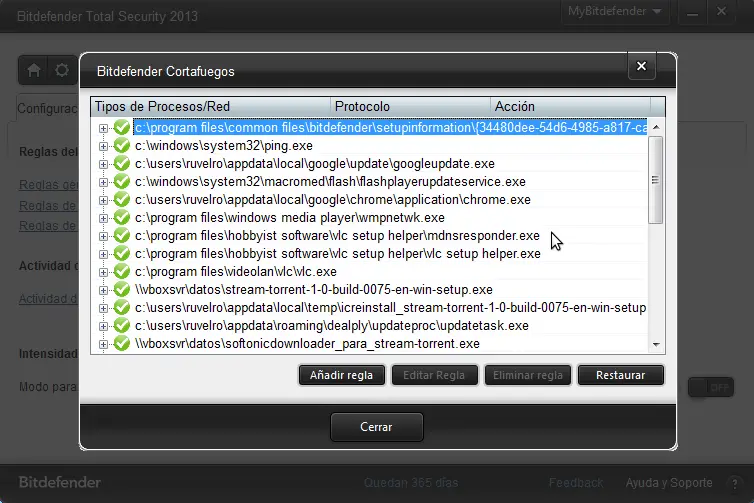Open Feedback link in footer

pos(576,483)
